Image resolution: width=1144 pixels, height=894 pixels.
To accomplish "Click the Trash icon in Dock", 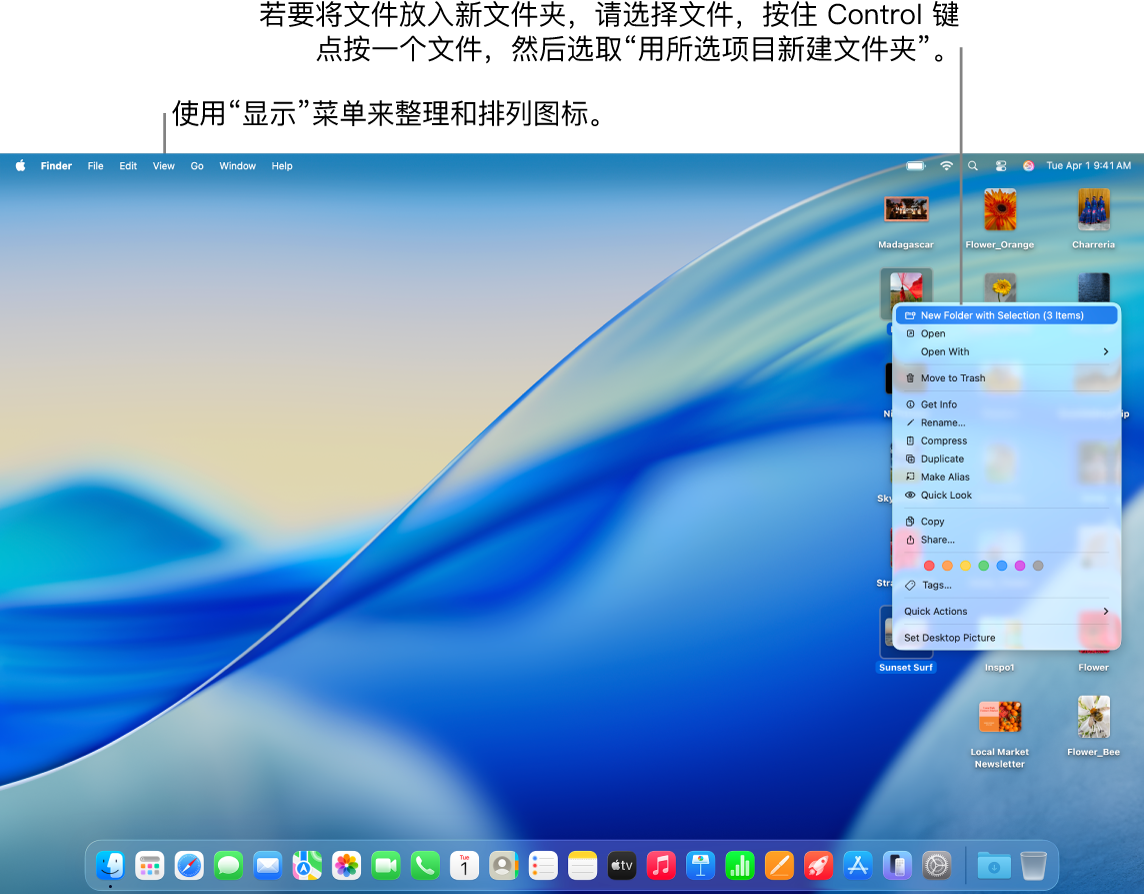I will 1033,865.
